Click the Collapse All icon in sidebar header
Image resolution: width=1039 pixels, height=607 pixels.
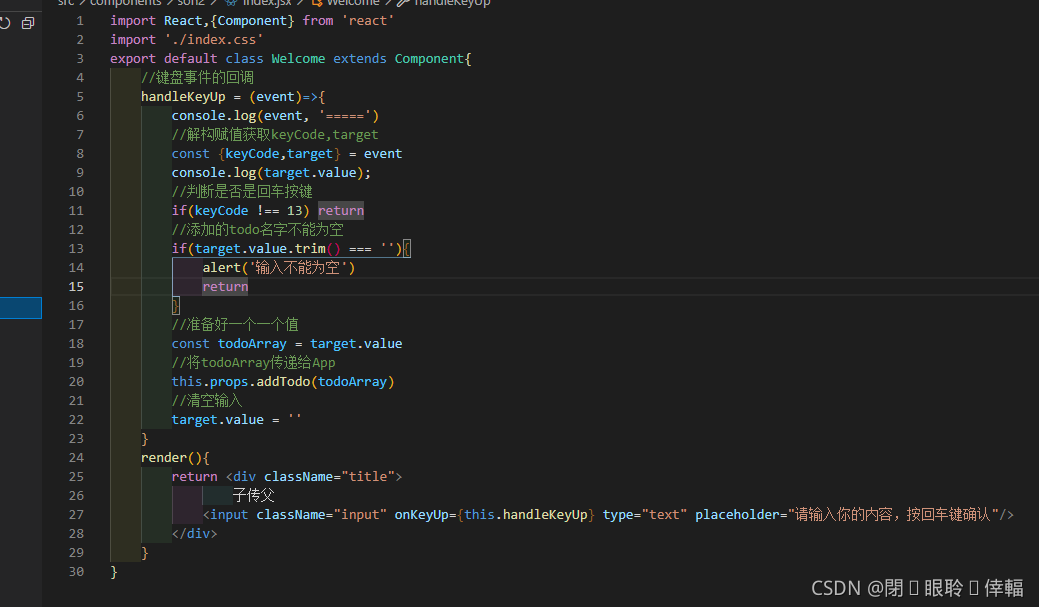tap(28, 23)
